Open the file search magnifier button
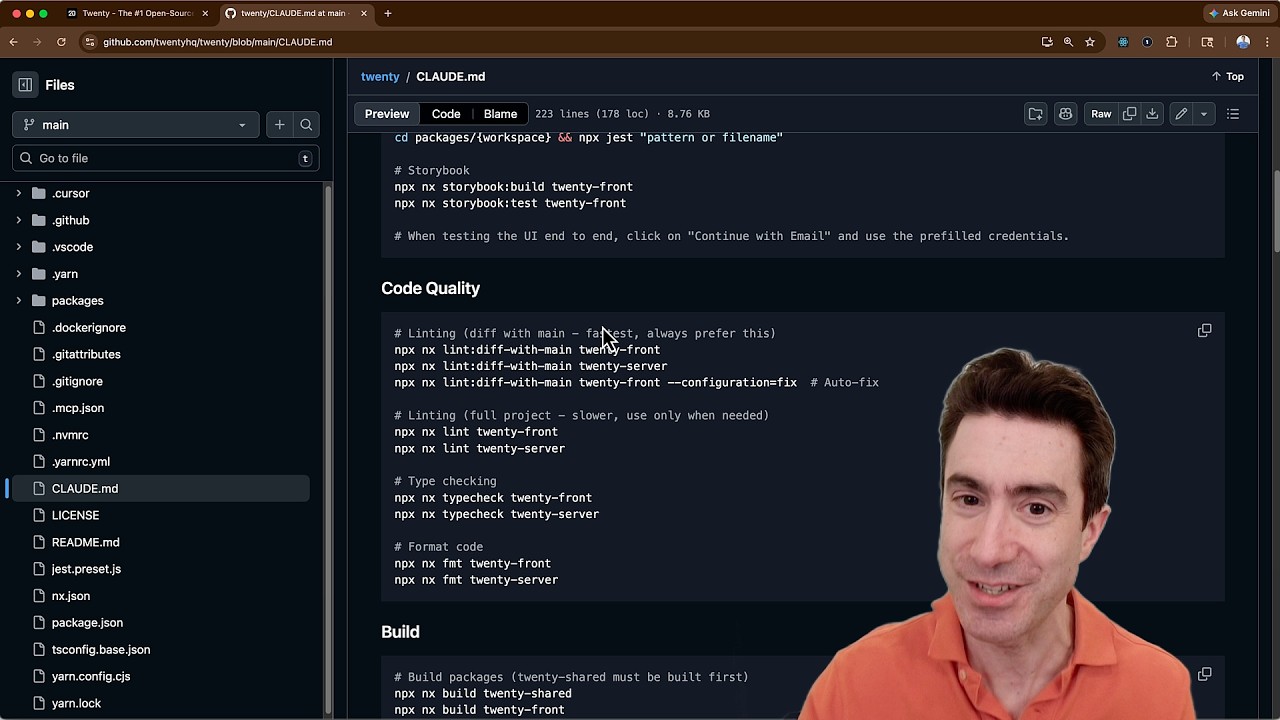Image resolution: width=1280 pixels, height=720 pixels. [306, 125]
